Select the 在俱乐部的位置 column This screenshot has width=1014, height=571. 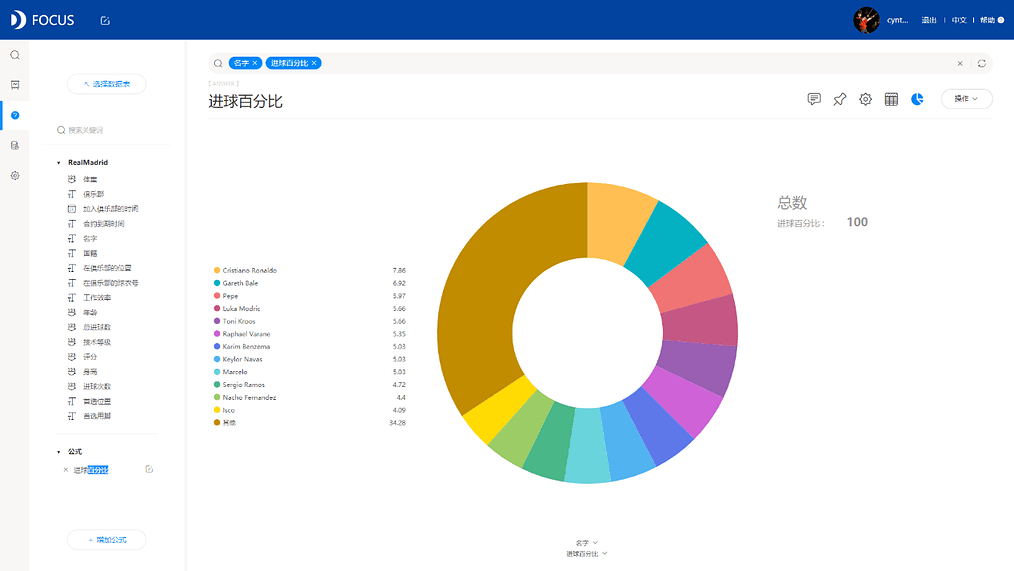click(x=107, y=268)
